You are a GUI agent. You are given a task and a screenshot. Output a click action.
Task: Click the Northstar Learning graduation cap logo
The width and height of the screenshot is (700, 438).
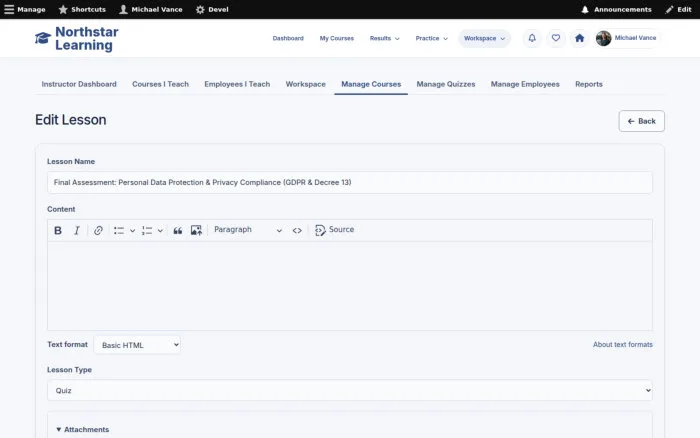[43, 38]
